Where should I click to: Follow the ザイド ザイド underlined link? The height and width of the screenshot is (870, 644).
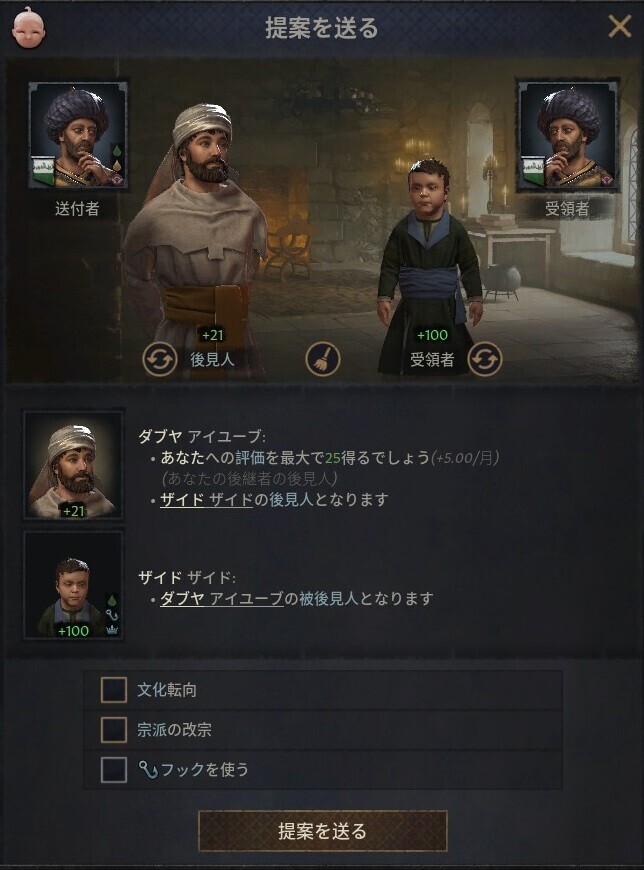[206, 500]
